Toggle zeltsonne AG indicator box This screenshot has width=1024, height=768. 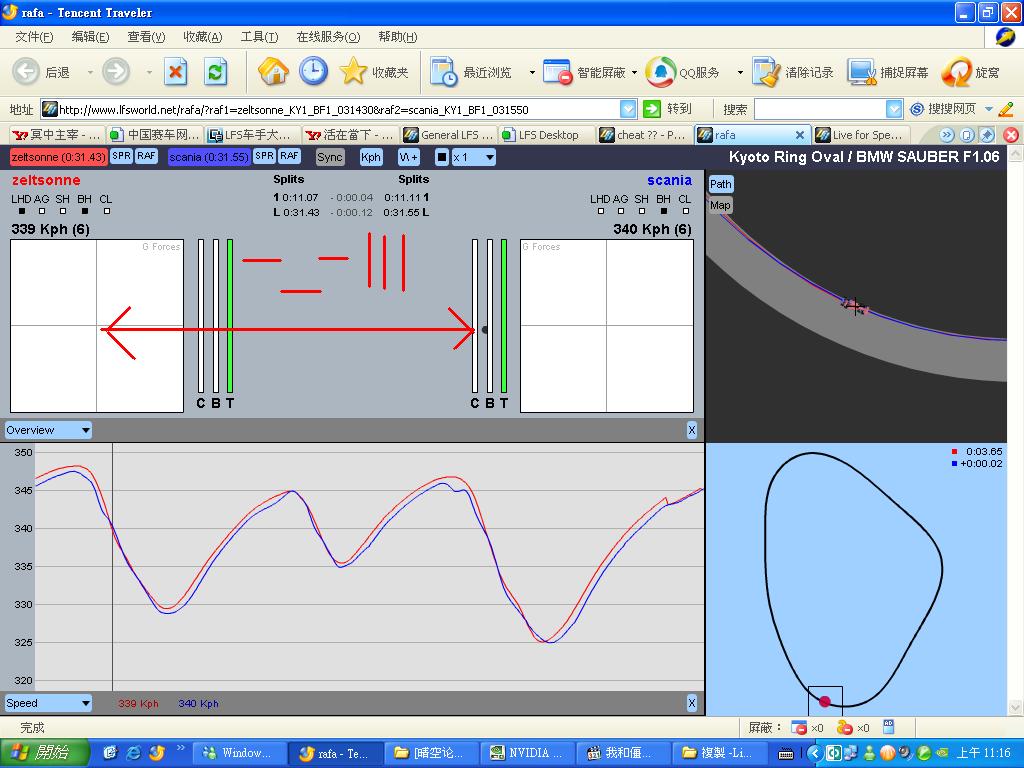[42, 211]
